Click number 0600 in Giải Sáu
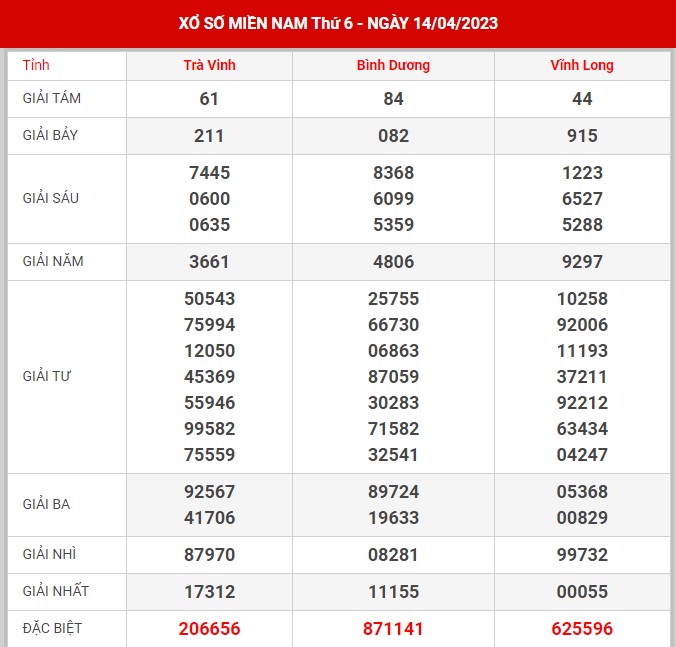 [210, 199]
